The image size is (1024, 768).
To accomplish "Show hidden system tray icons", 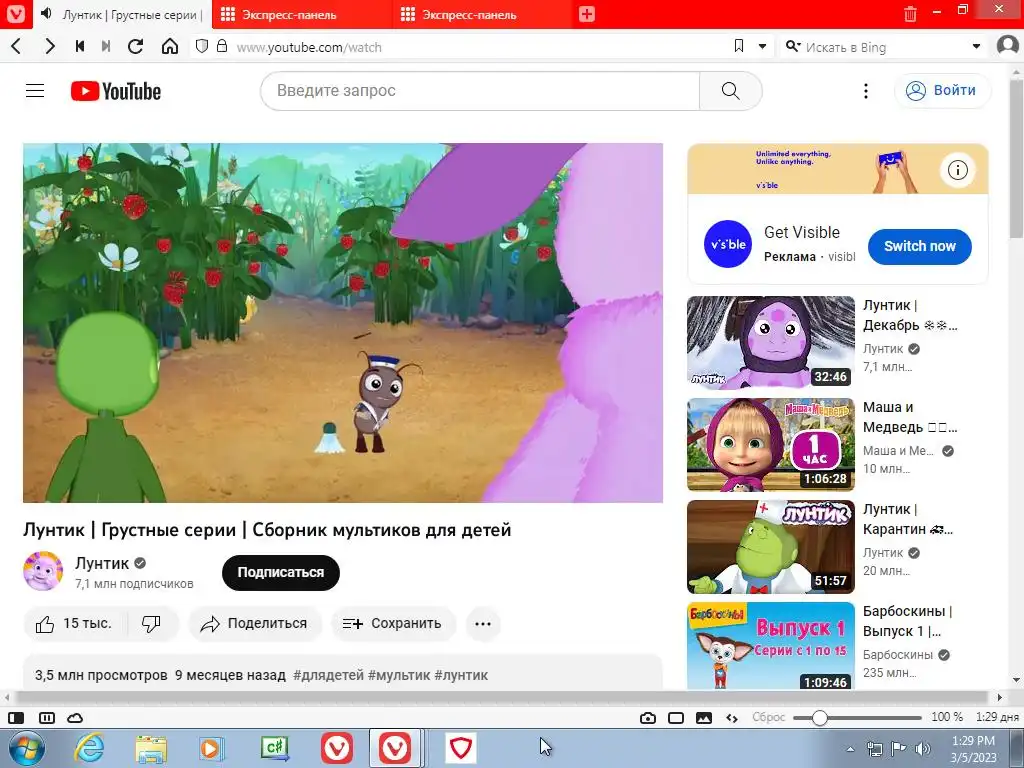I will [850, 749].
